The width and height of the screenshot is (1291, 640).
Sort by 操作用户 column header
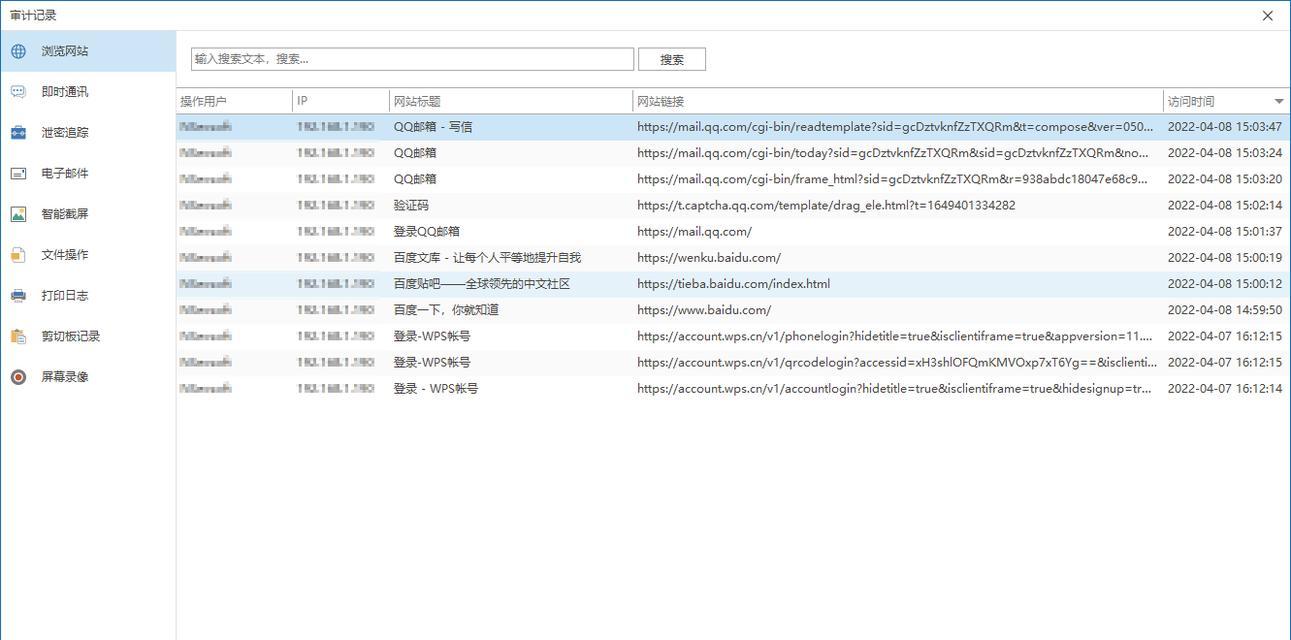234,101
